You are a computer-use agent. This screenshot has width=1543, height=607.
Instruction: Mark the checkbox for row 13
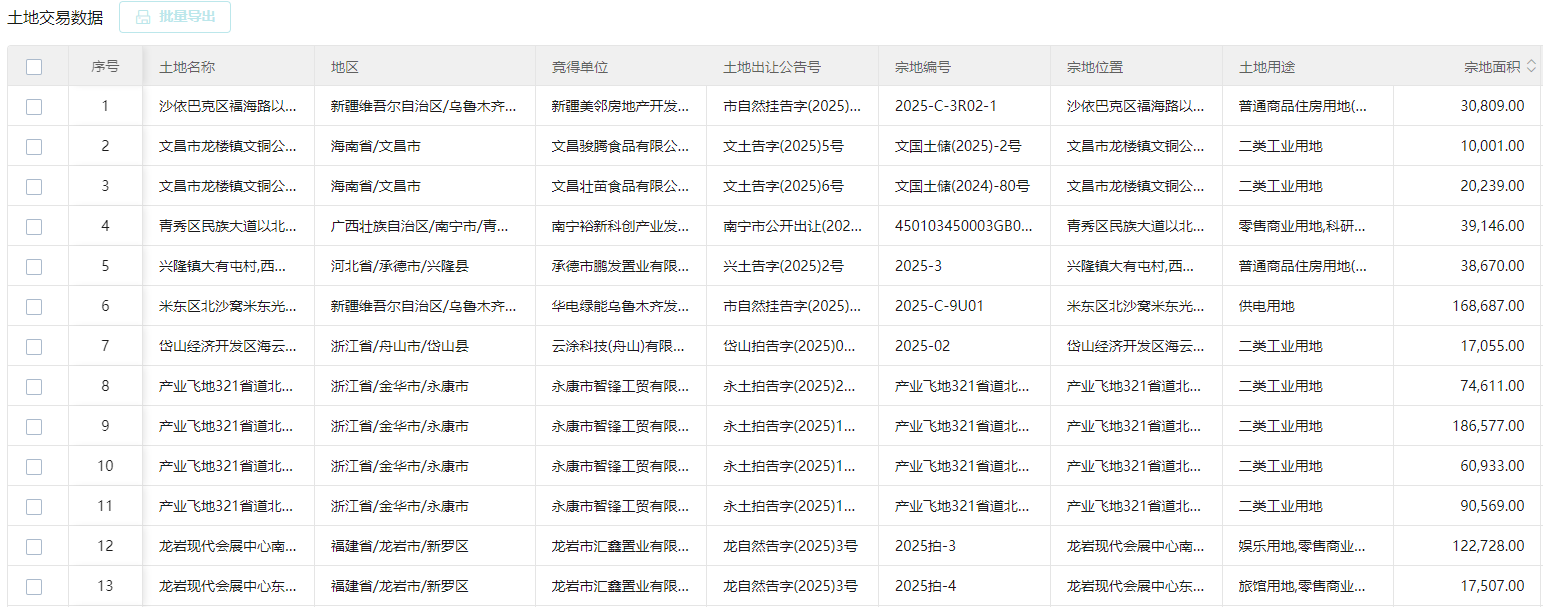click(34, 587)
